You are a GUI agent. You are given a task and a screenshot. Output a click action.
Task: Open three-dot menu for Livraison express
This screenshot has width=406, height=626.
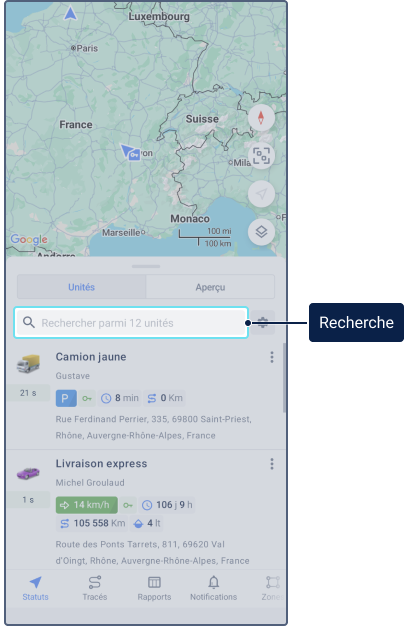point(272,464)
